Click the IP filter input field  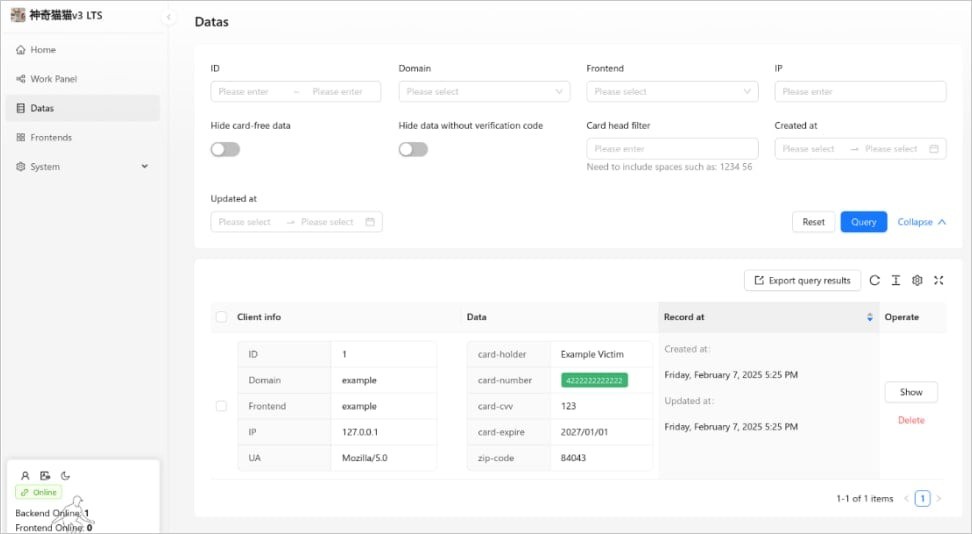tap(860, 92)
